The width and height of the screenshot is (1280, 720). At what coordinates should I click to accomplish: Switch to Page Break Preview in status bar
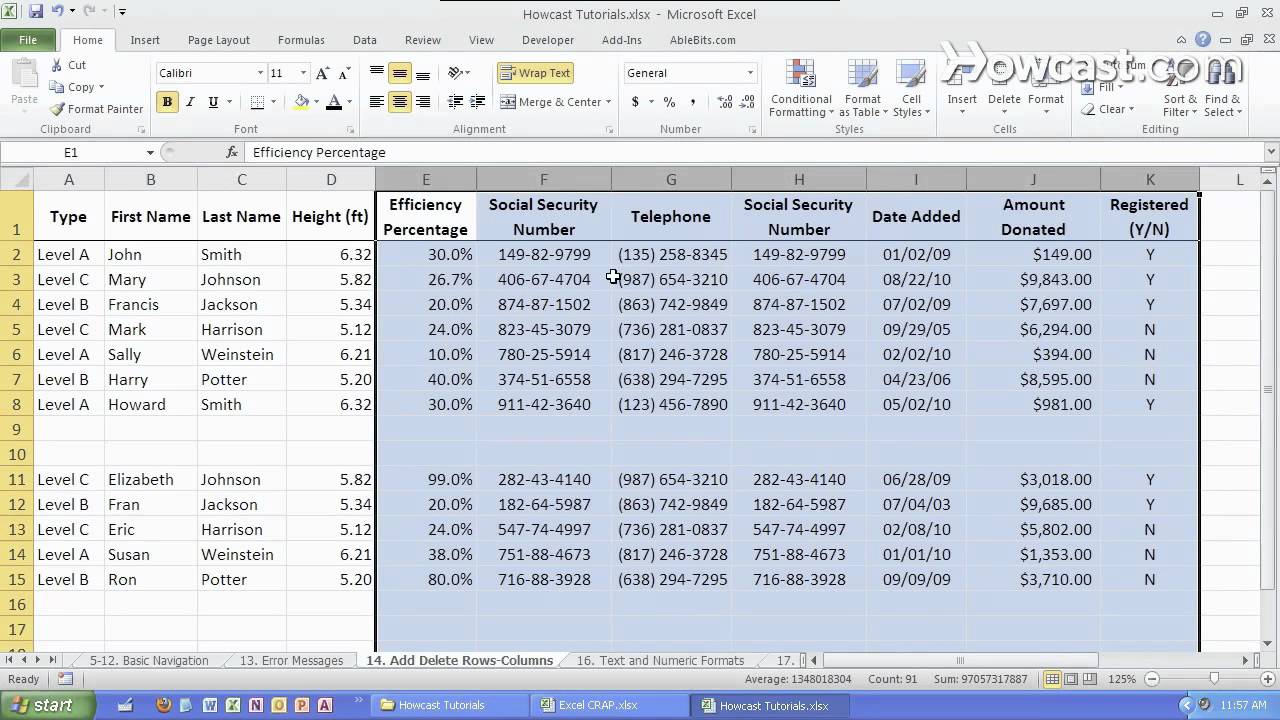click(x=1088, y=679)
